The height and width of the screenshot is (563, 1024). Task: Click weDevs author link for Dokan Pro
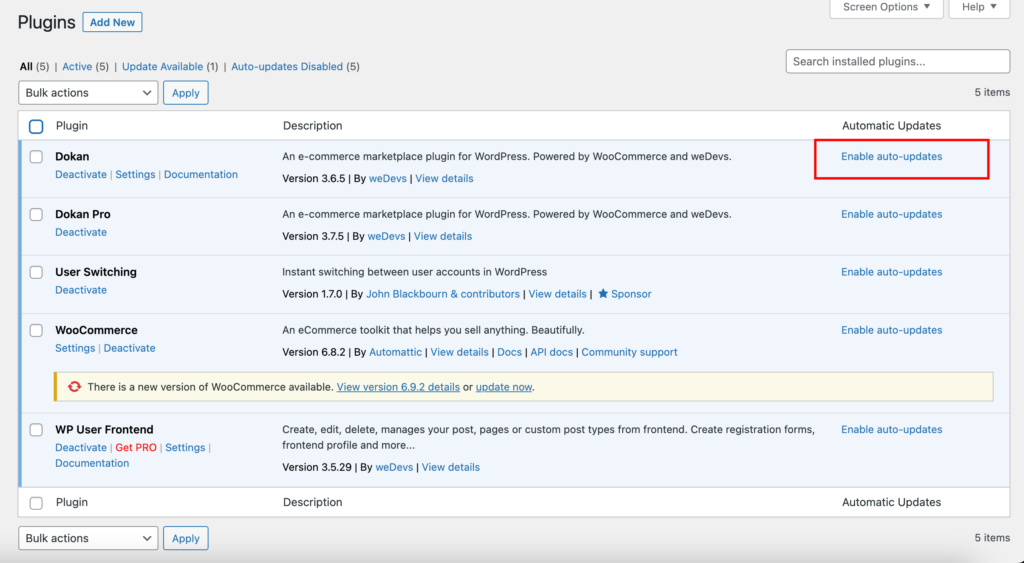(386, 236)
